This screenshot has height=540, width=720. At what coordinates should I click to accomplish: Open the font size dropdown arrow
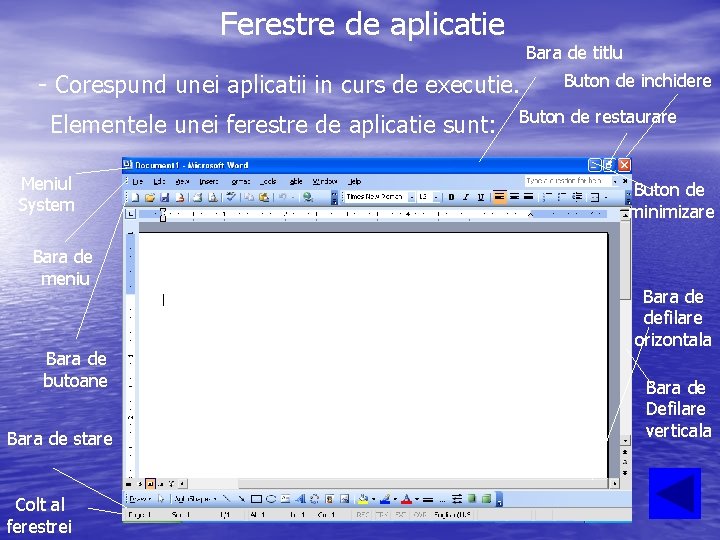[x=436, y=197]
